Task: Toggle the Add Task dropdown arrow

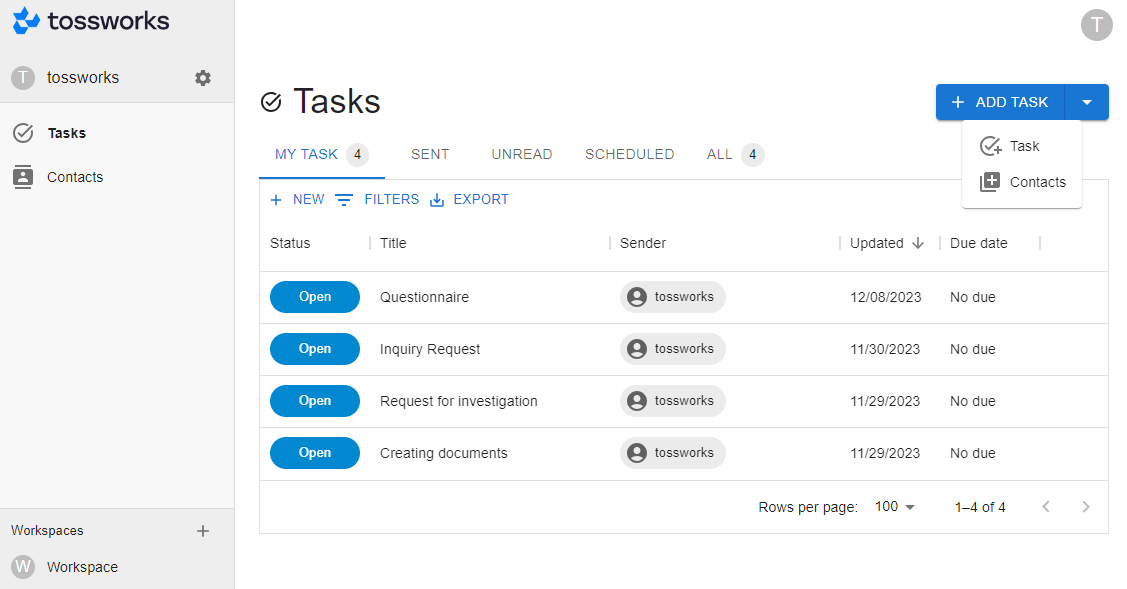Action: coord(1087,102)
